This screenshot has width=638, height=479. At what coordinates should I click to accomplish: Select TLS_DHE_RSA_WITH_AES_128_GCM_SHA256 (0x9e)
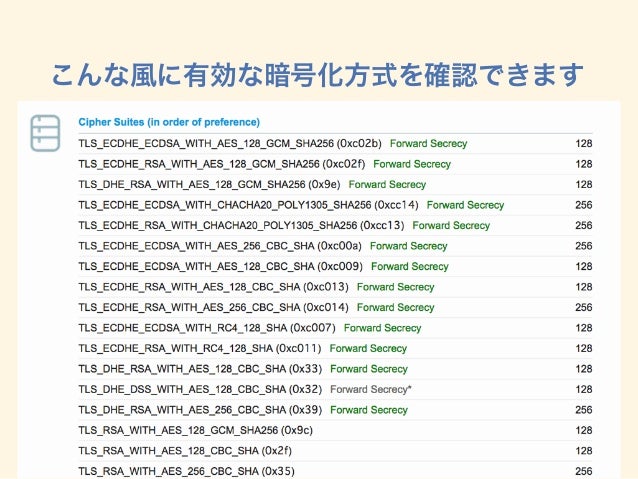[209, 184]
